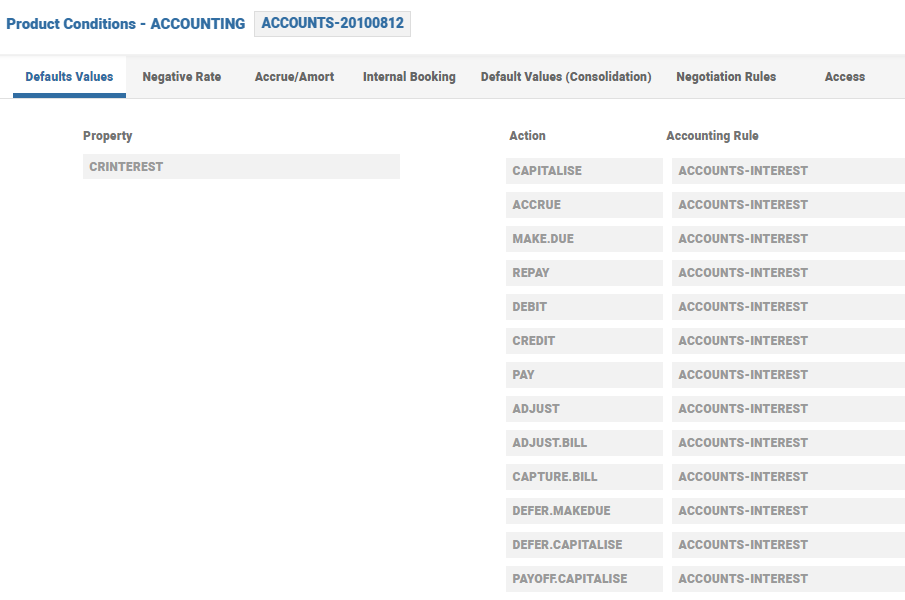
Task: Select the Defaults Values tab
Action: (69, 77)
